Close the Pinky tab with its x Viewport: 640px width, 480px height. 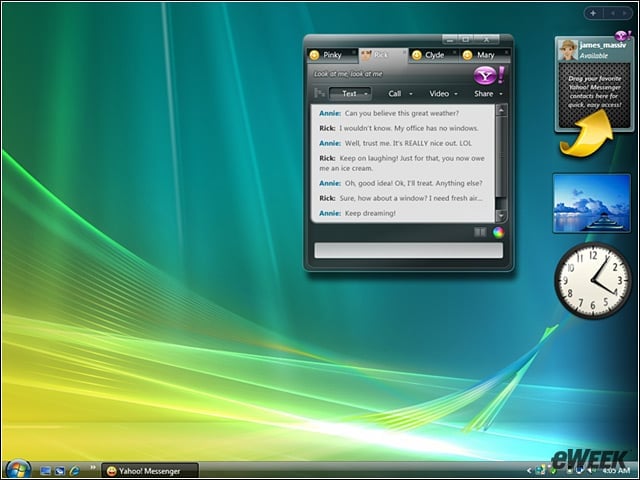(x=353, y=52)
